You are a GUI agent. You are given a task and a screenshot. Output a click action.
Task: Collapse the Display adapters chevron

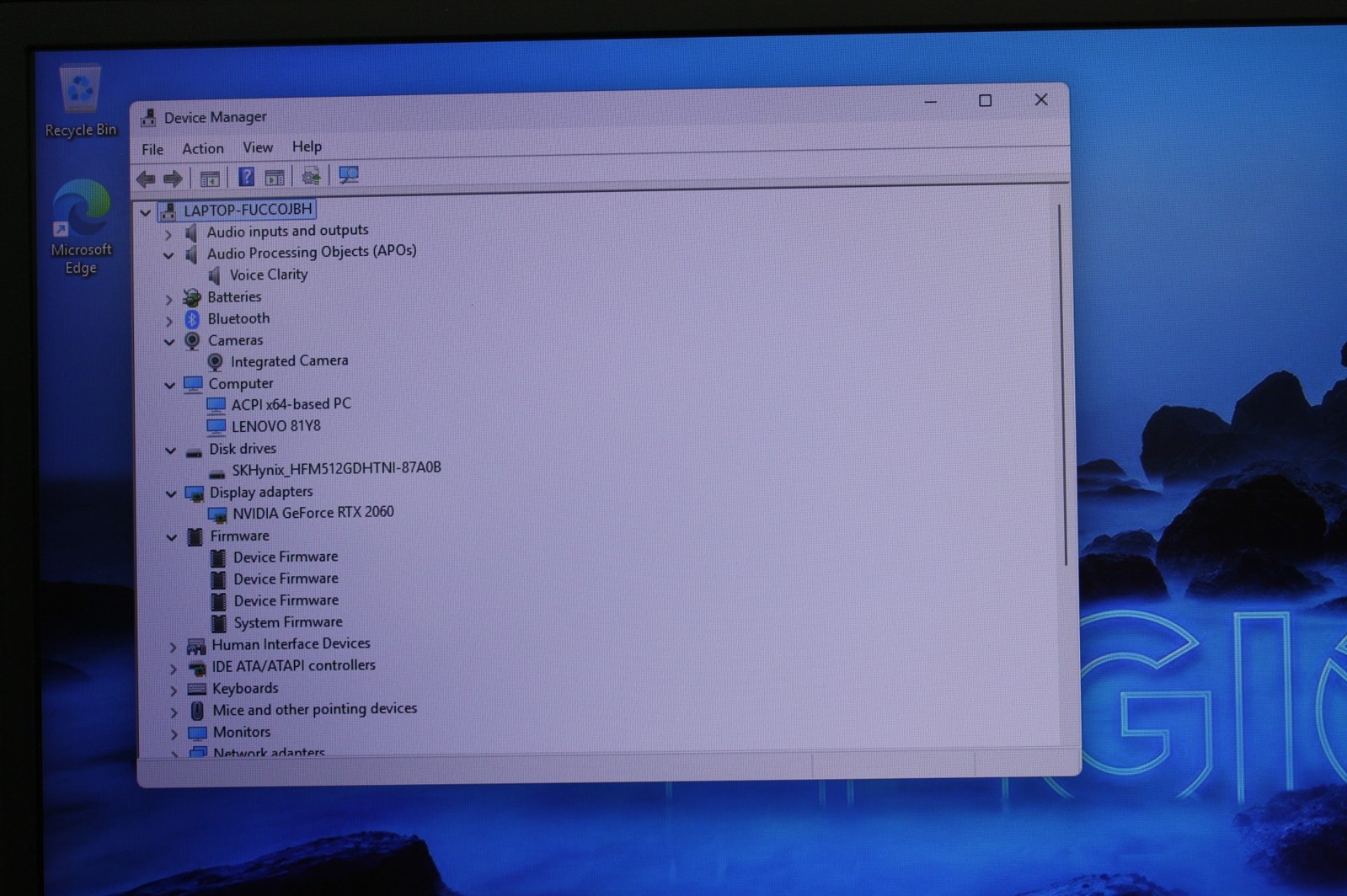[171, 493]
